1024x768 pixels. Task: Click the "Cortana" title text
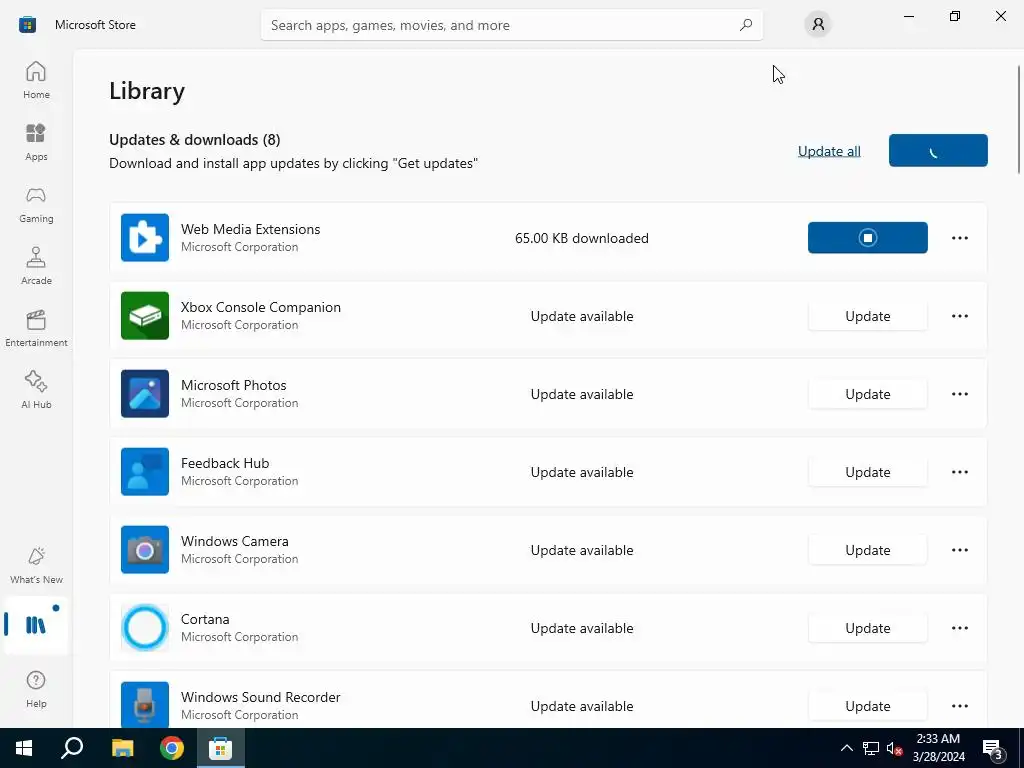205,619
